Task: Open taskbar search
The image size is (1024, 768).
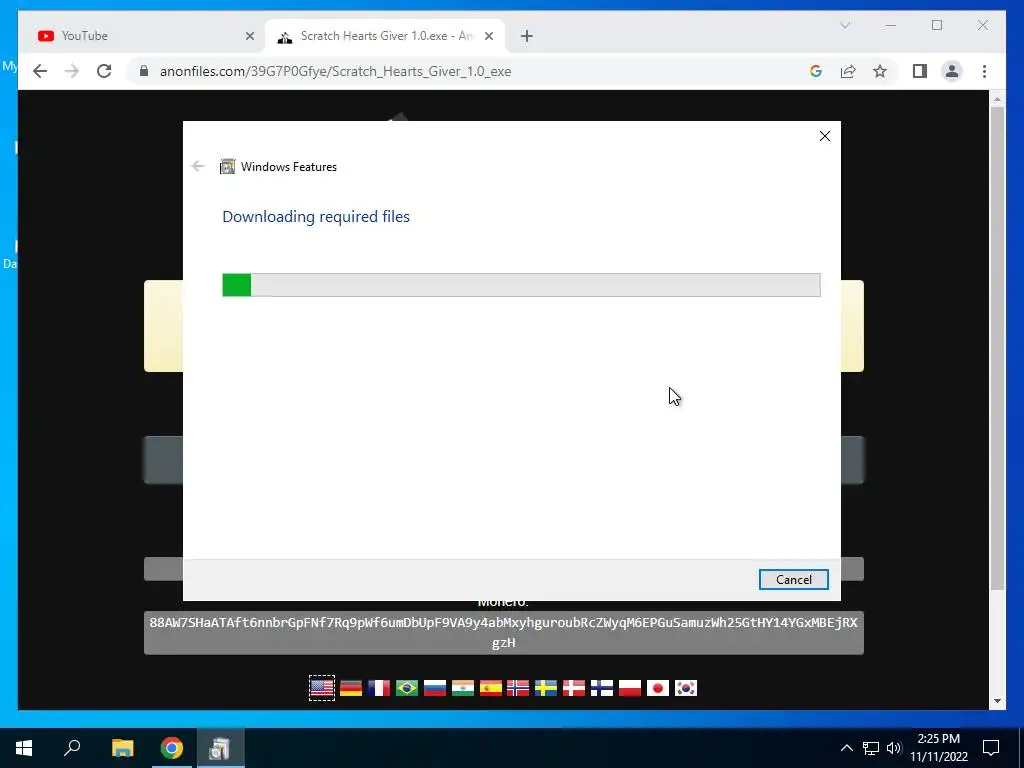Action: tap(72, 748)
